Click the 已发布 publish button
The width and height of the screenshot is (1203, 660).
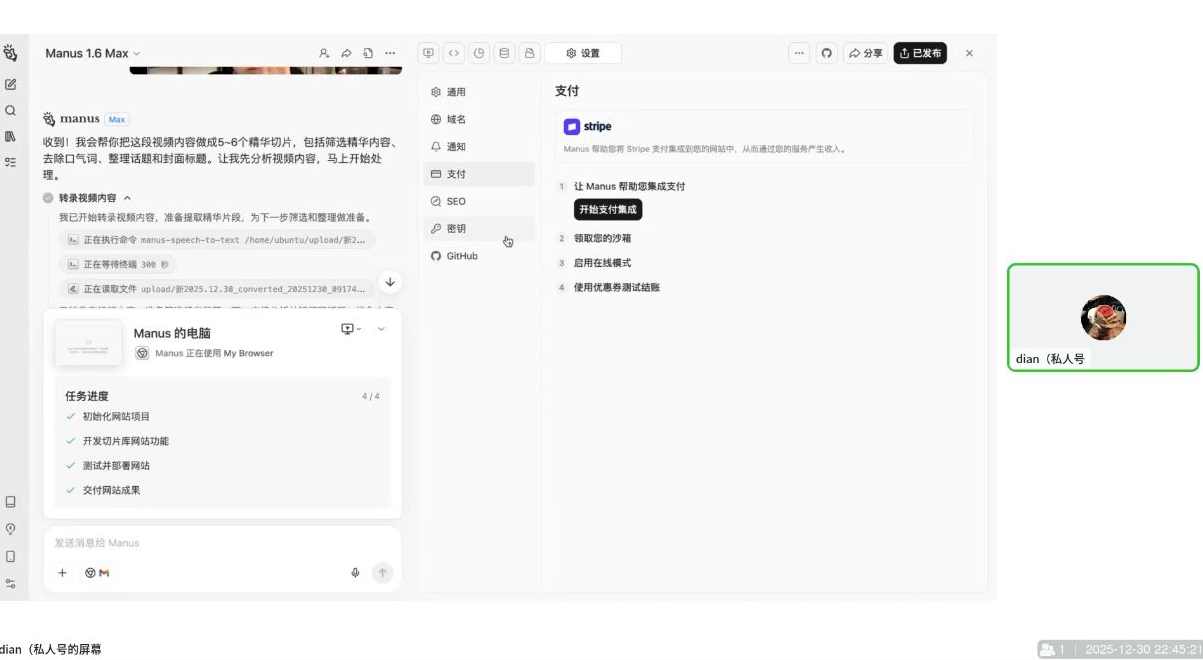[x=920, y=53]
